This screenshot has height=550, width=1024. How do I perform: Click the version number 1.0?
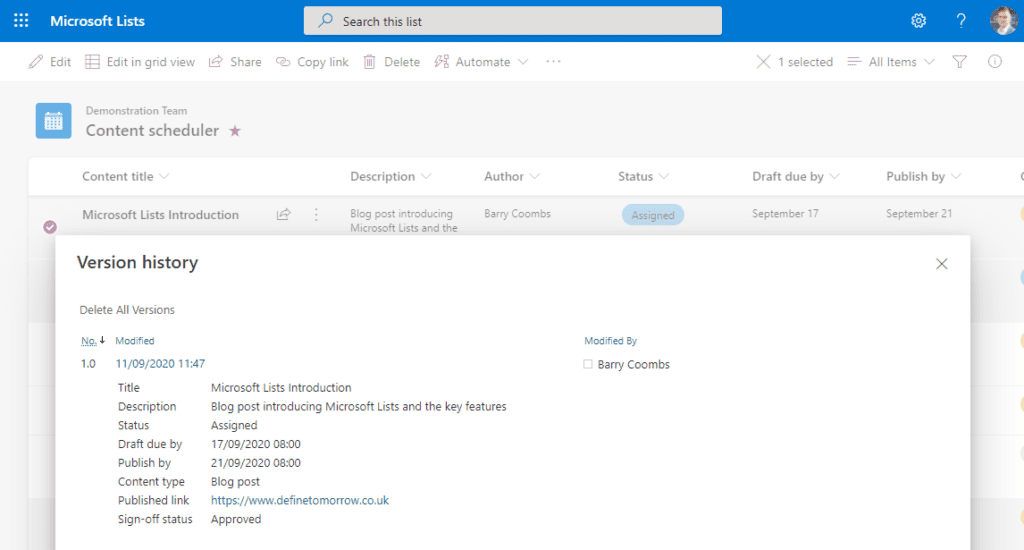(x=88, y=364)
